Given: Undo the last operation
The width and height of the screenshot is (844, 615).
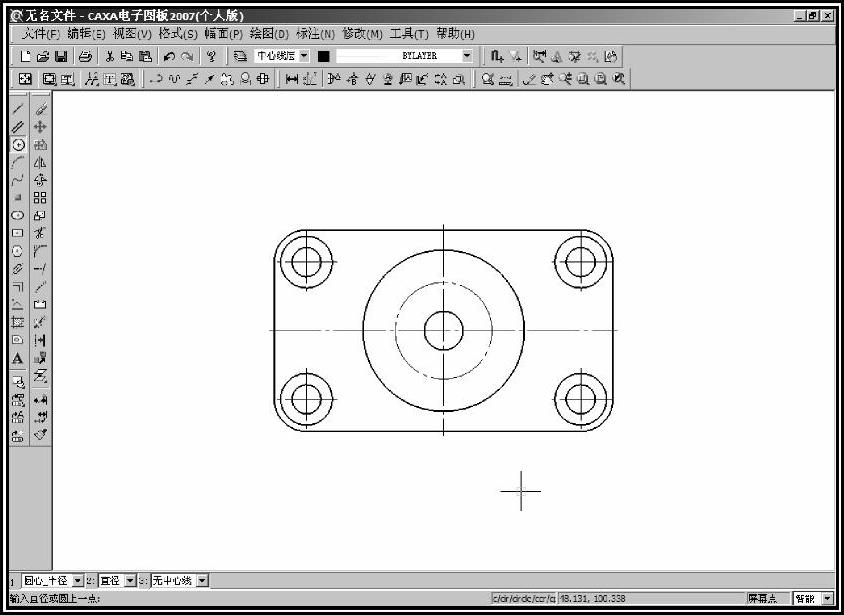Looking at the screenshot, I should tap(169, 56).
